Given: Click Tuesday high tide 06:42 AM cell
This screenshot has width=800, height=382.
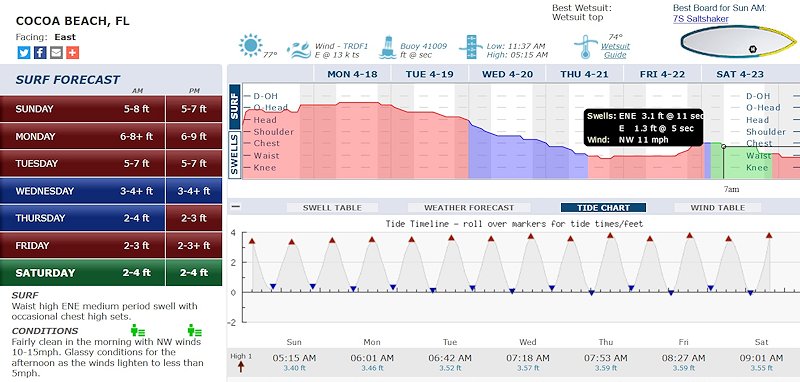Looking at the screenshot, I should pos(449,362).
